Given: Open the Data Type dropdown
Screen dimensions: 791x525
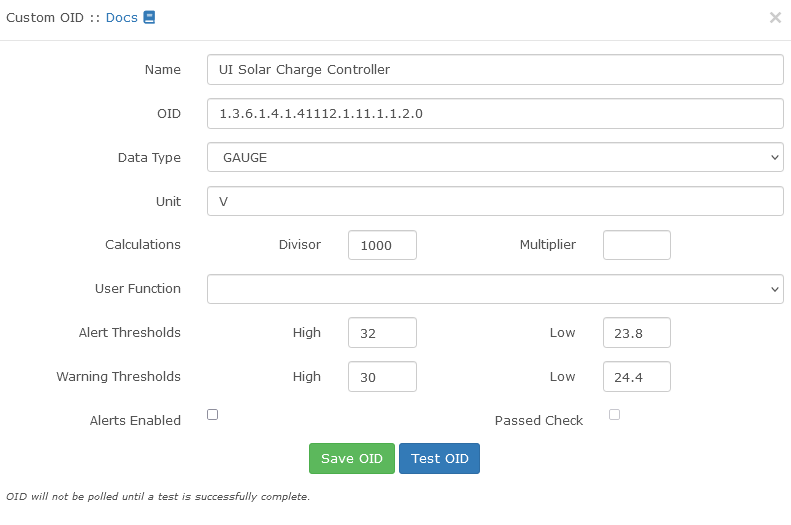Looking at the screenshot, I should point(495,157).
